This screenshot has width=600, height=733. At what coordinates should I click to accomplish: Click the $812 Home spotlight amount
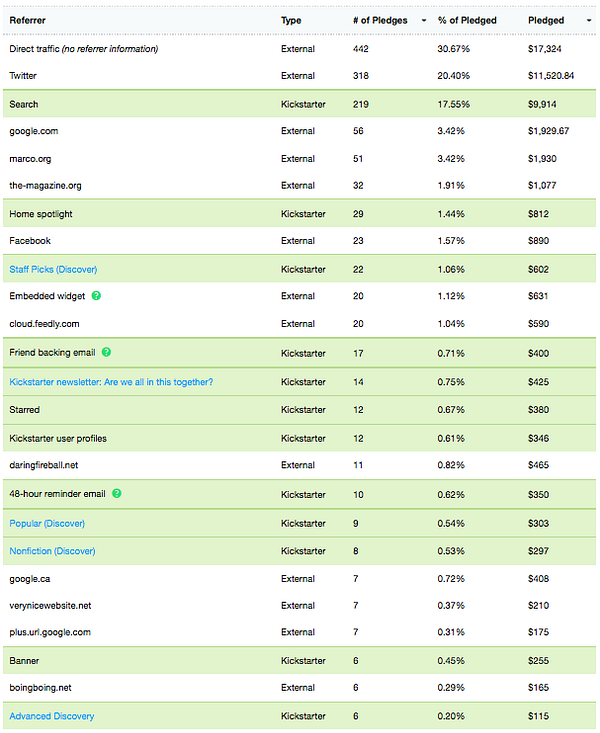(538, 214)
